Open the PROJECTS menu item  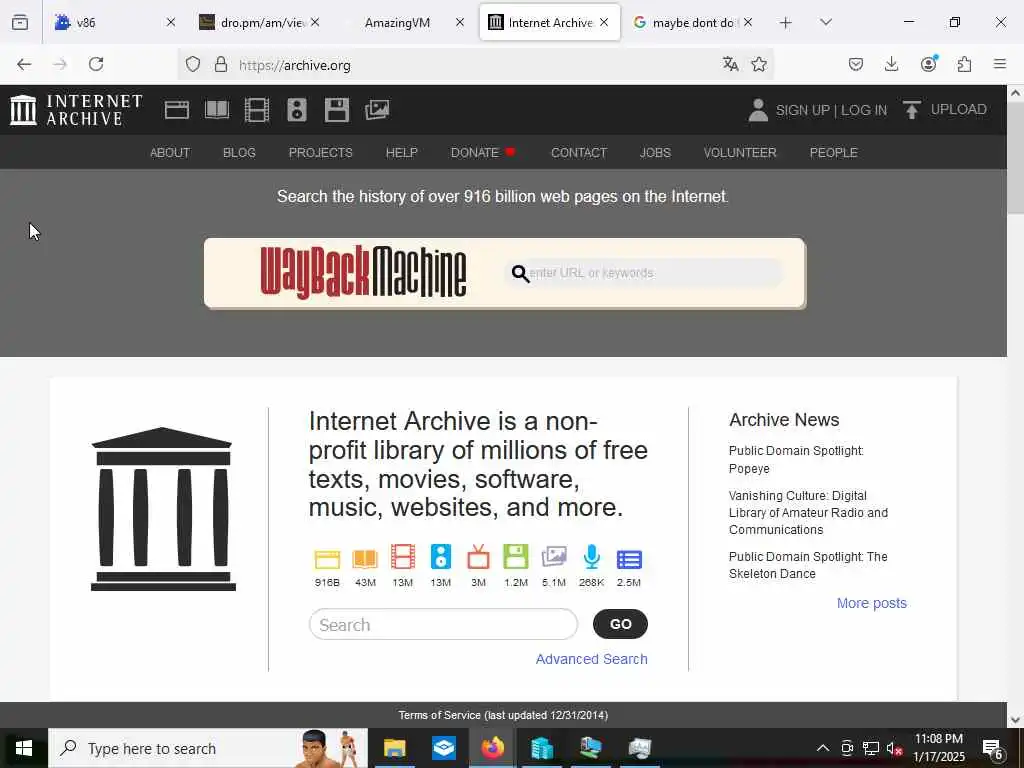tap(321, 152)
